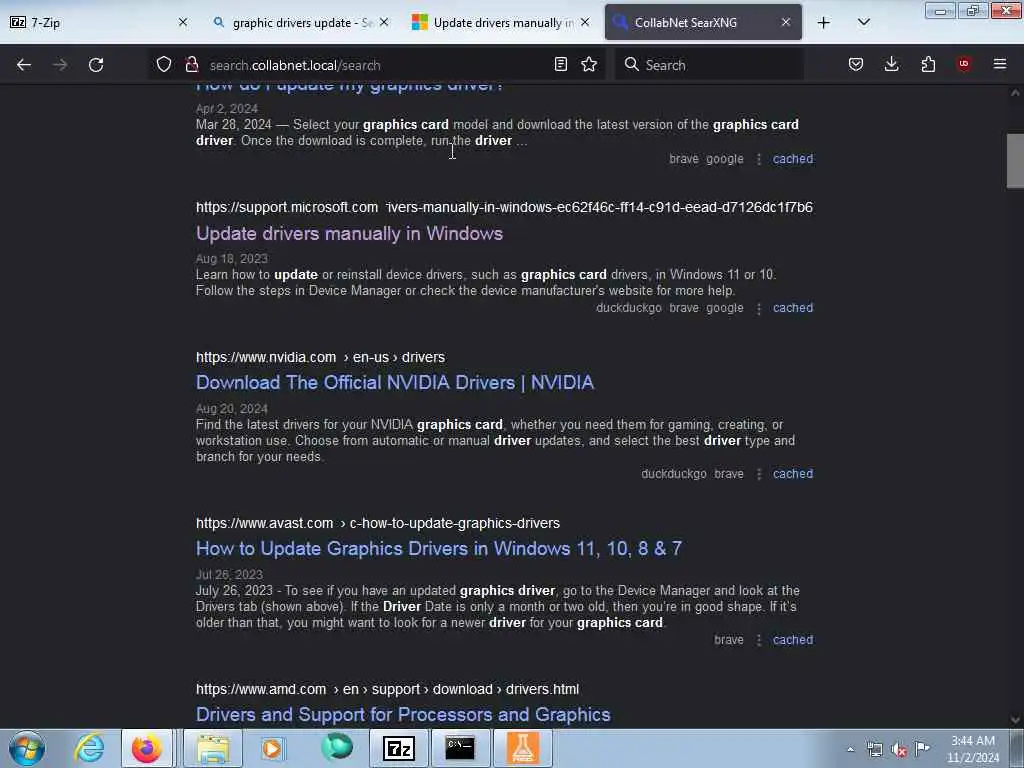Focus the Firefox Search box

pos(709,65)
